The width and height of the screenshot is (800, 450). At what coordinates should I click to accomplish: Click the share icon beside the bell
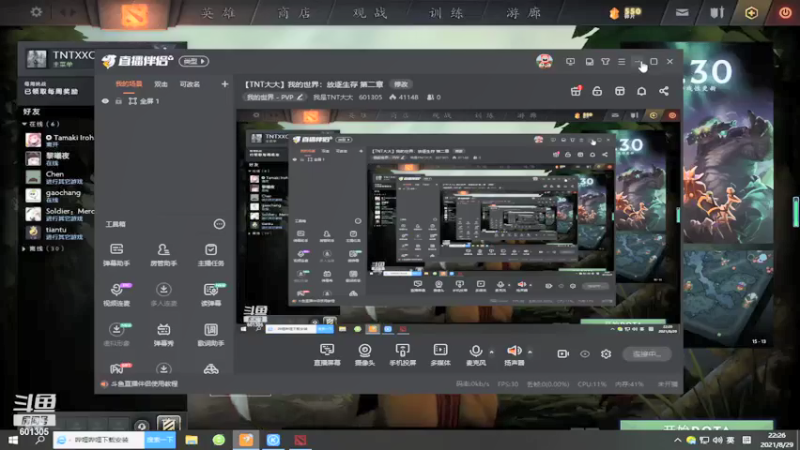tap(663, 91)
